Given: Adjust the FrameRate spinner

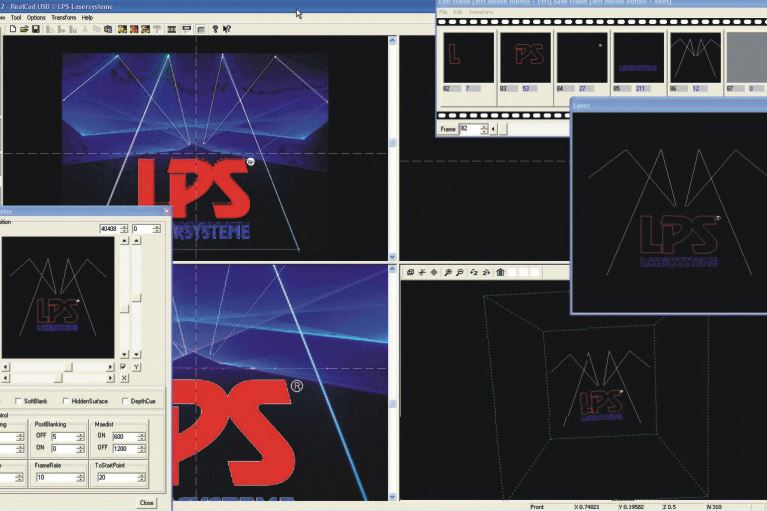Looking at the screenshot, I should tap(80, 477).
